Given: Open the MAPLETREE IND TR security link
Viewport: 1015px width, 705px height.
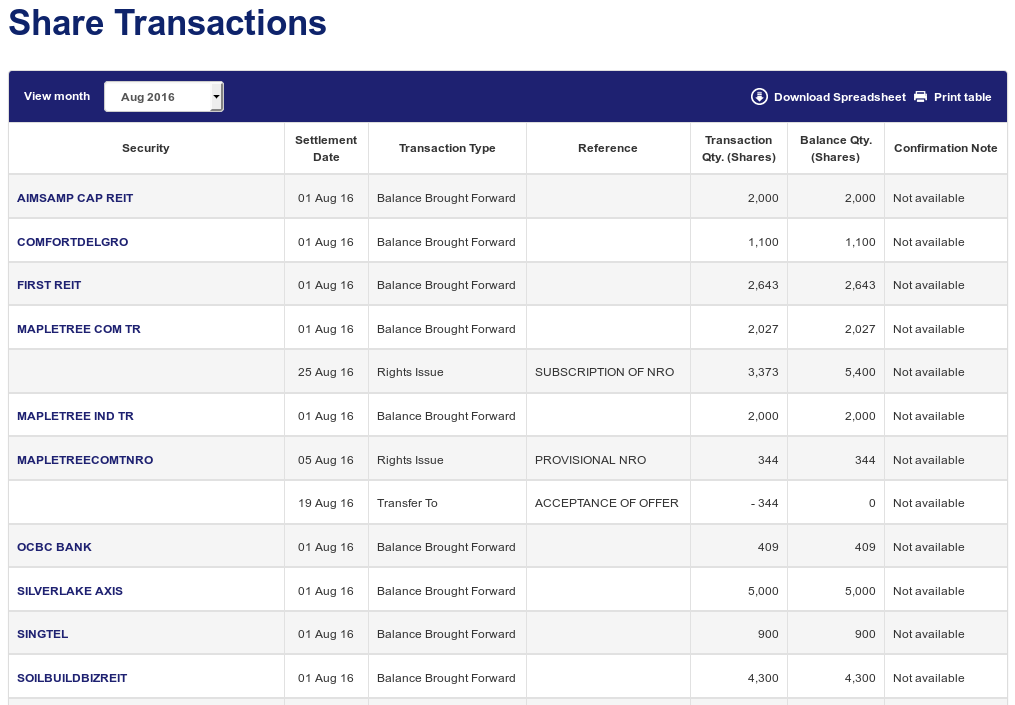Looking at the screenshot, I should [75, 416].
